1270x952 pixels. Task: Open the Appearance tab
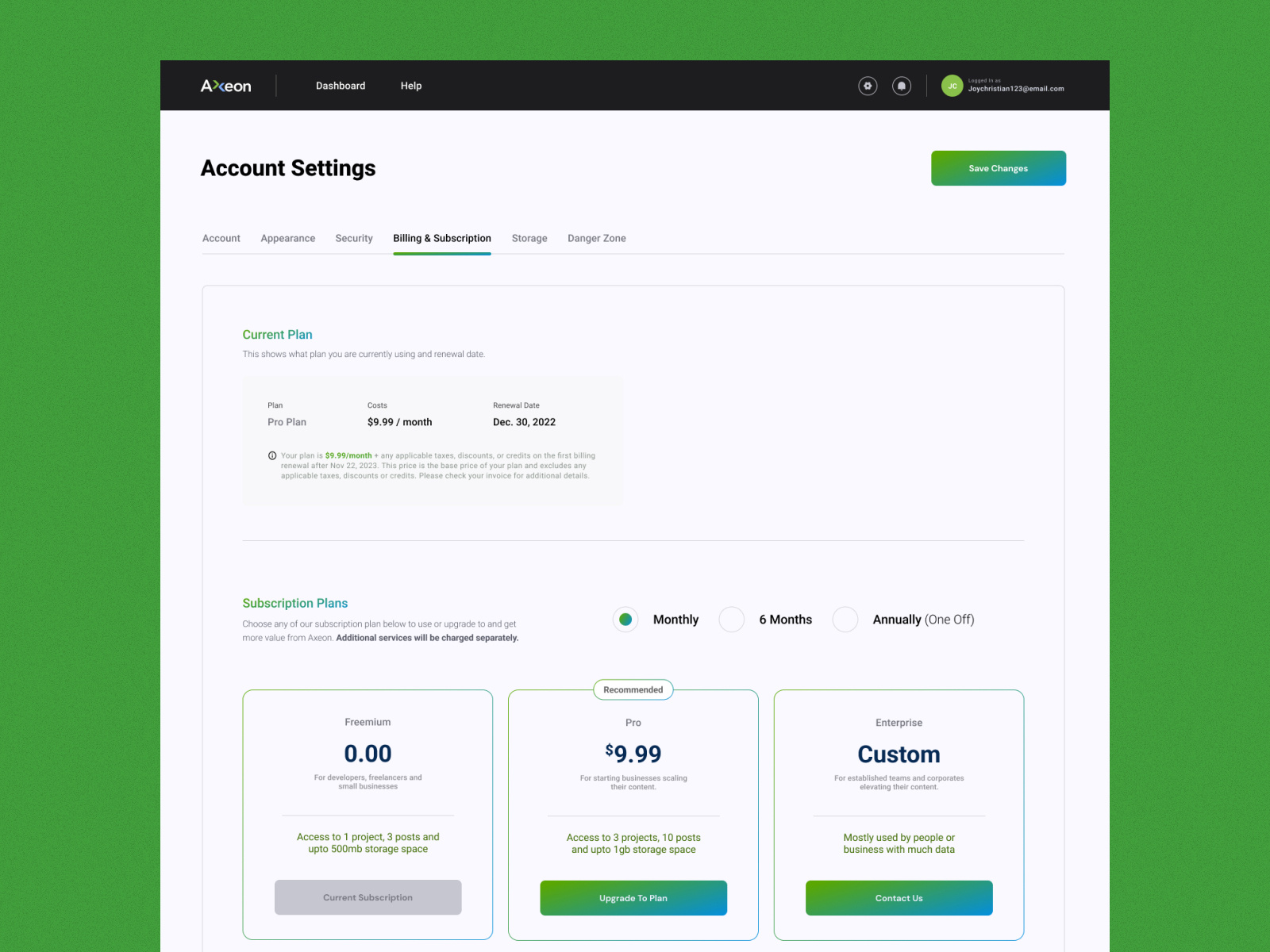click(287, 238)
